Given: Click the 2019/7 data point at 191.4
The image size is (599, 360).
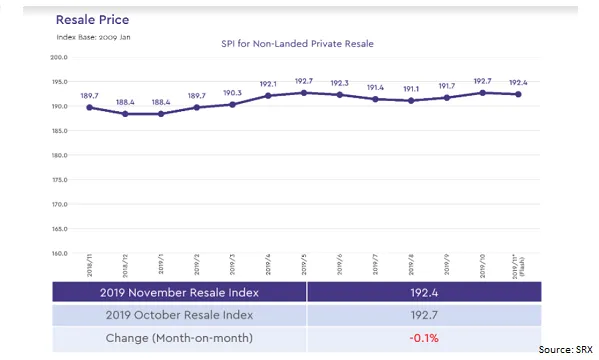Looking at the screenshot, I should (x=376, y=99).
